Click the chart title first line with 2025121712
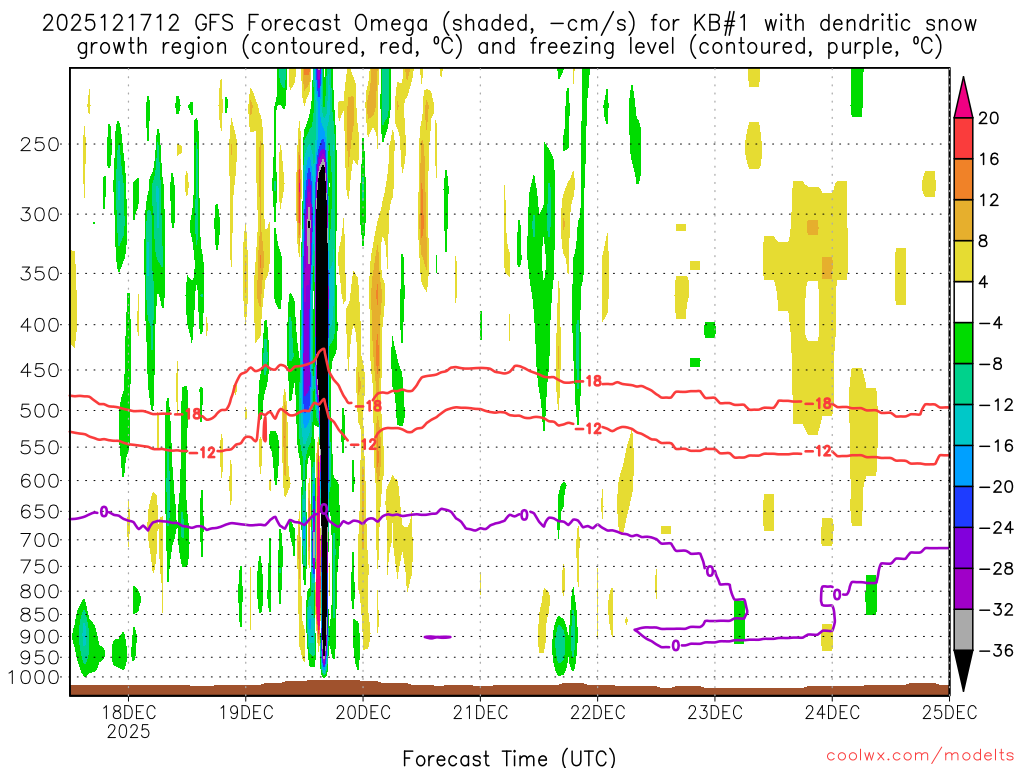Image resolution: width=1024 pixels, height=768 pixels. 509,24
